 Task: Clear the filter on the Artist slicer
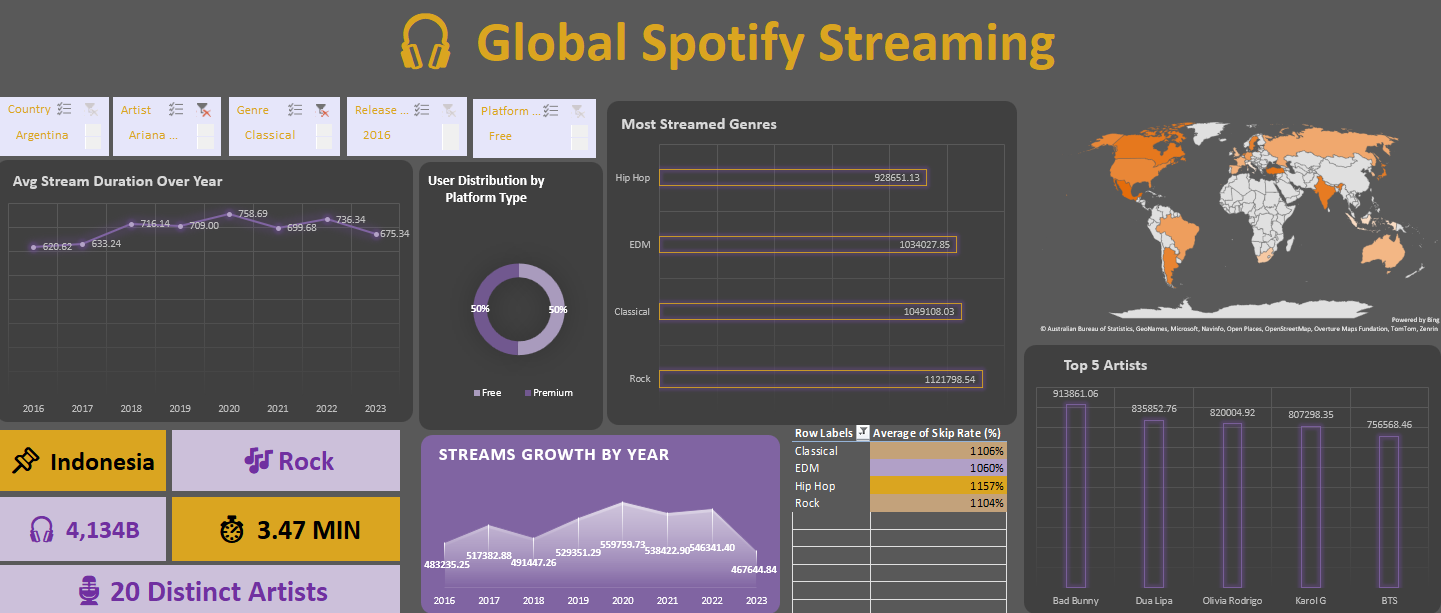click(x=204, y=110)
